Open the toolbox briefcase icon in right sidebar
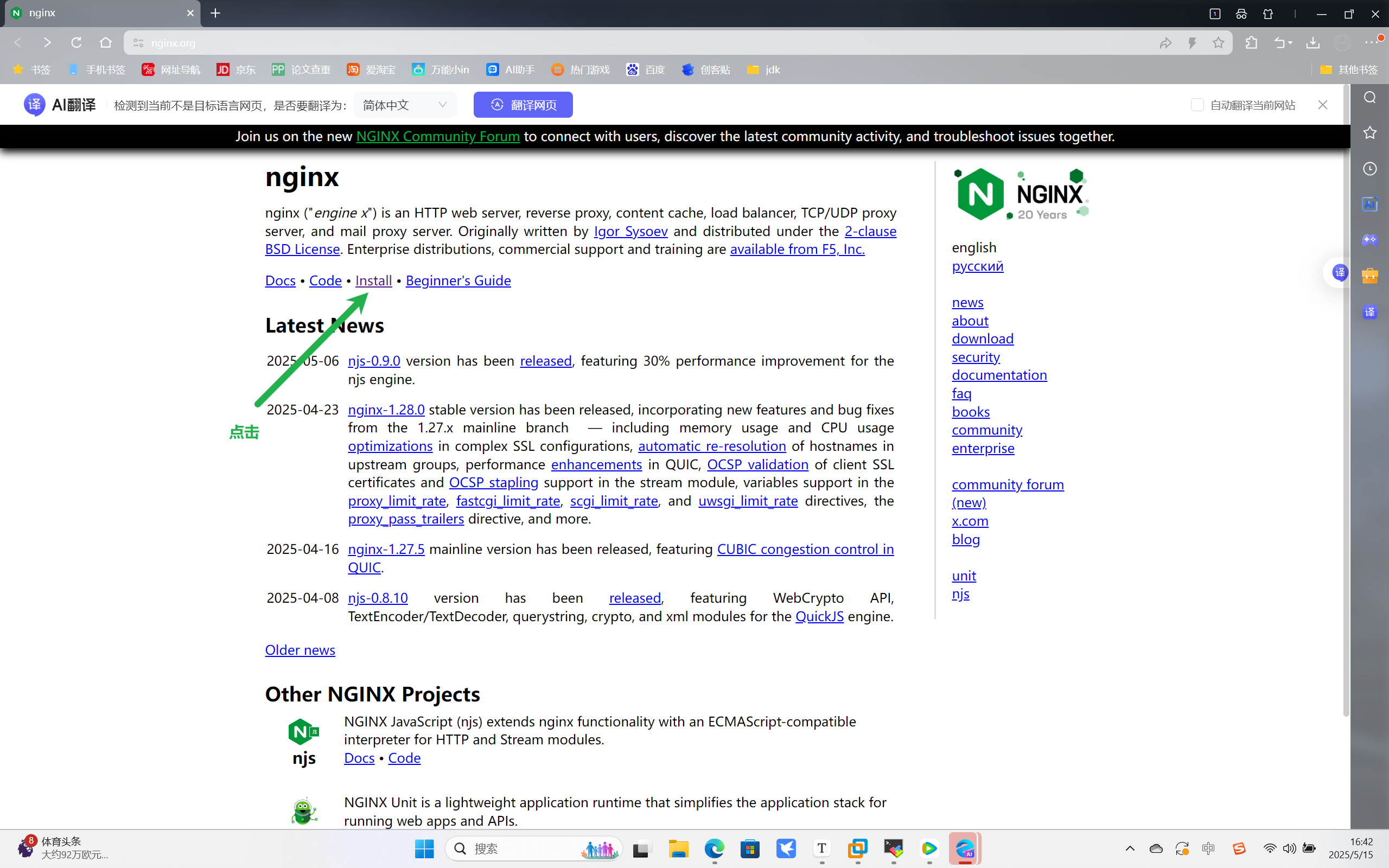 tap(1371, 276)
